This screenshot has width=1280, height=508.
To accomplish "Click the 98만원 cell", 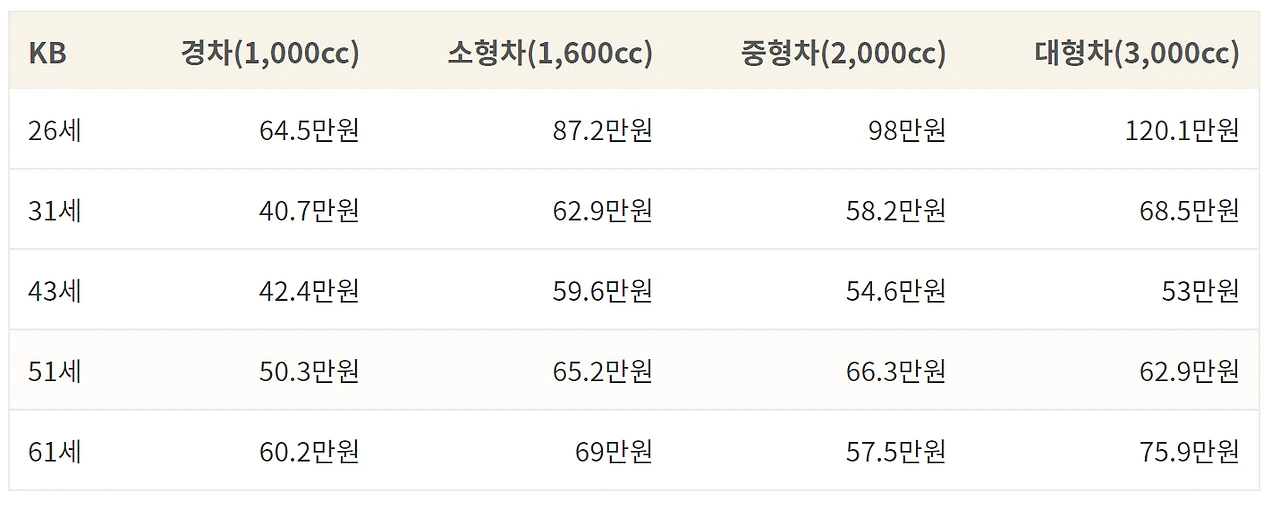I will 907,130.
